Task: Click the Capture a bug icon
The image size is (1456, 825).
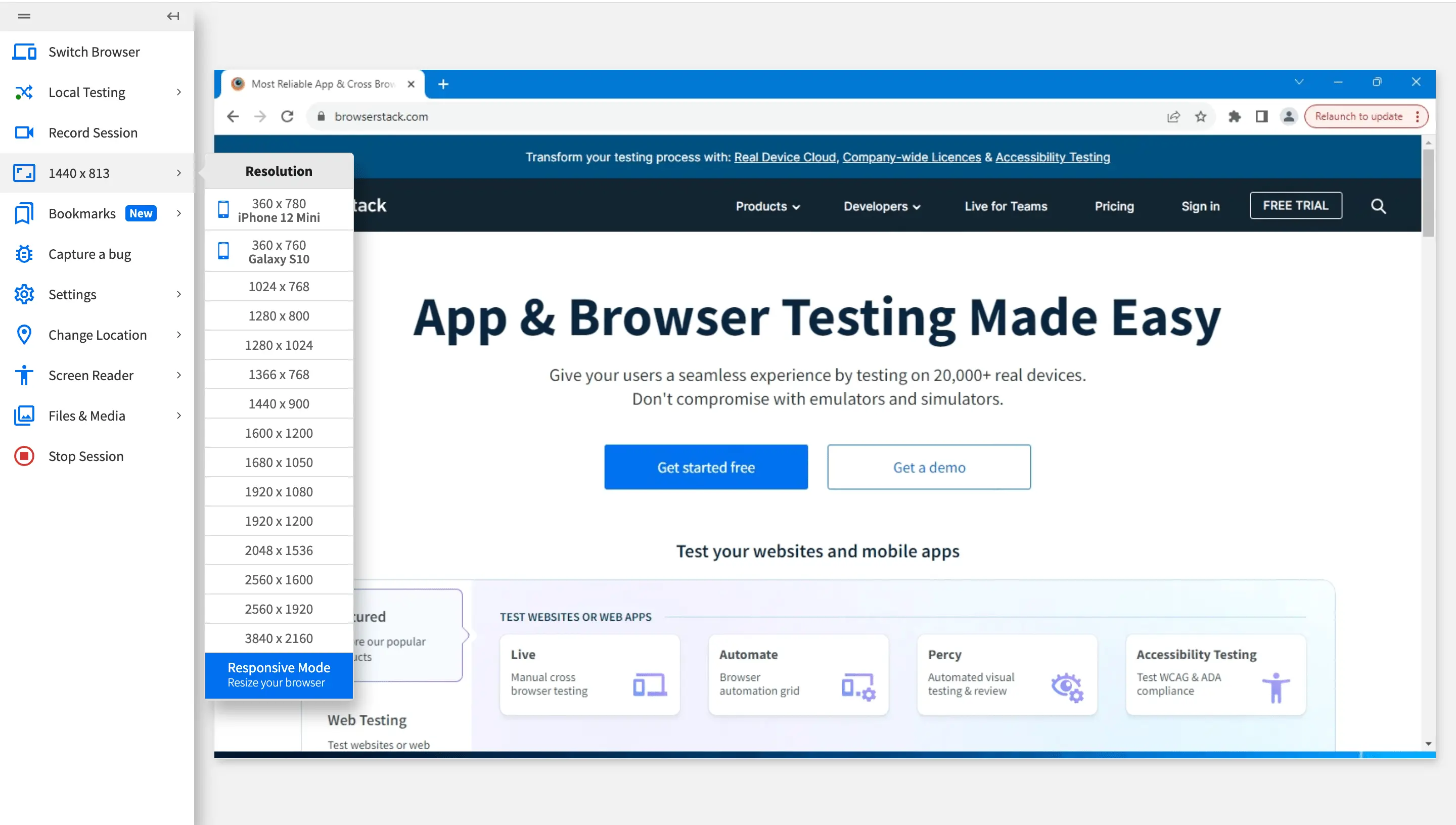Action: click(x=24, y=254)
